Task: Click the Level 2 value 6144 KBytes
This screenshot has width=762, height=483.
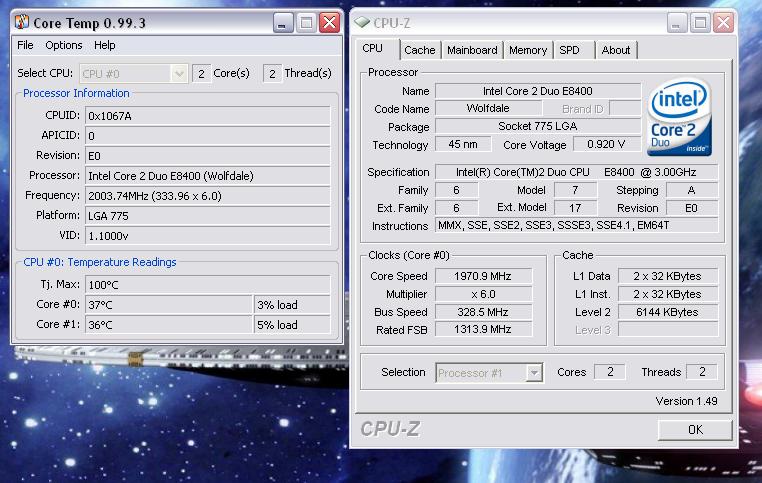Action: pos(668,312)
